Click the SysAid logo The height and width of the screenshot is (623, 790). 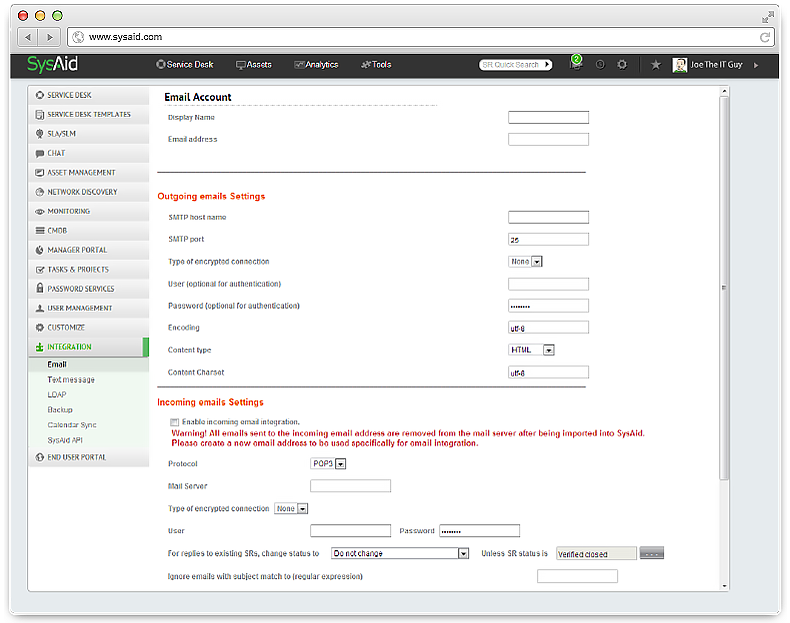point(52,64)
